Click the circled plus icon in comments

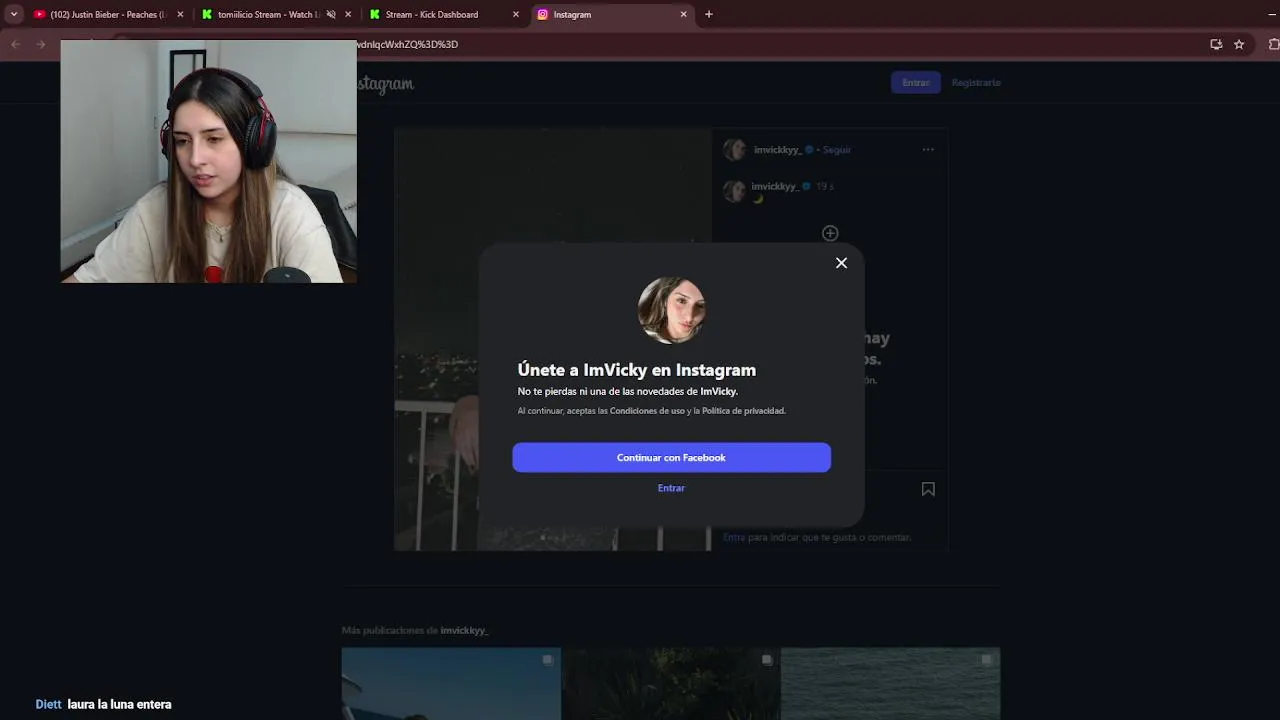tap(830, 233)
